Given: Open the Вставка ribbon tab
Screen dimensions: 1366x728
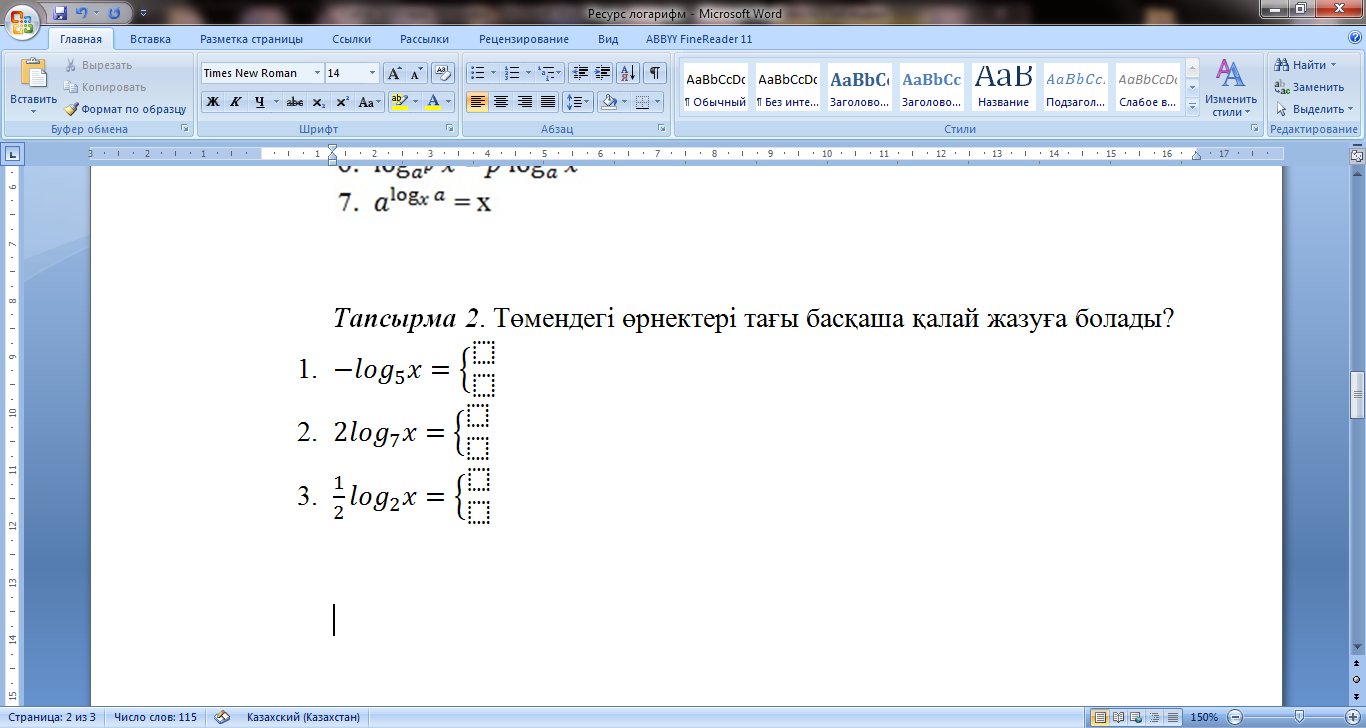Looking at the screenshot, I should pos(150,39).
